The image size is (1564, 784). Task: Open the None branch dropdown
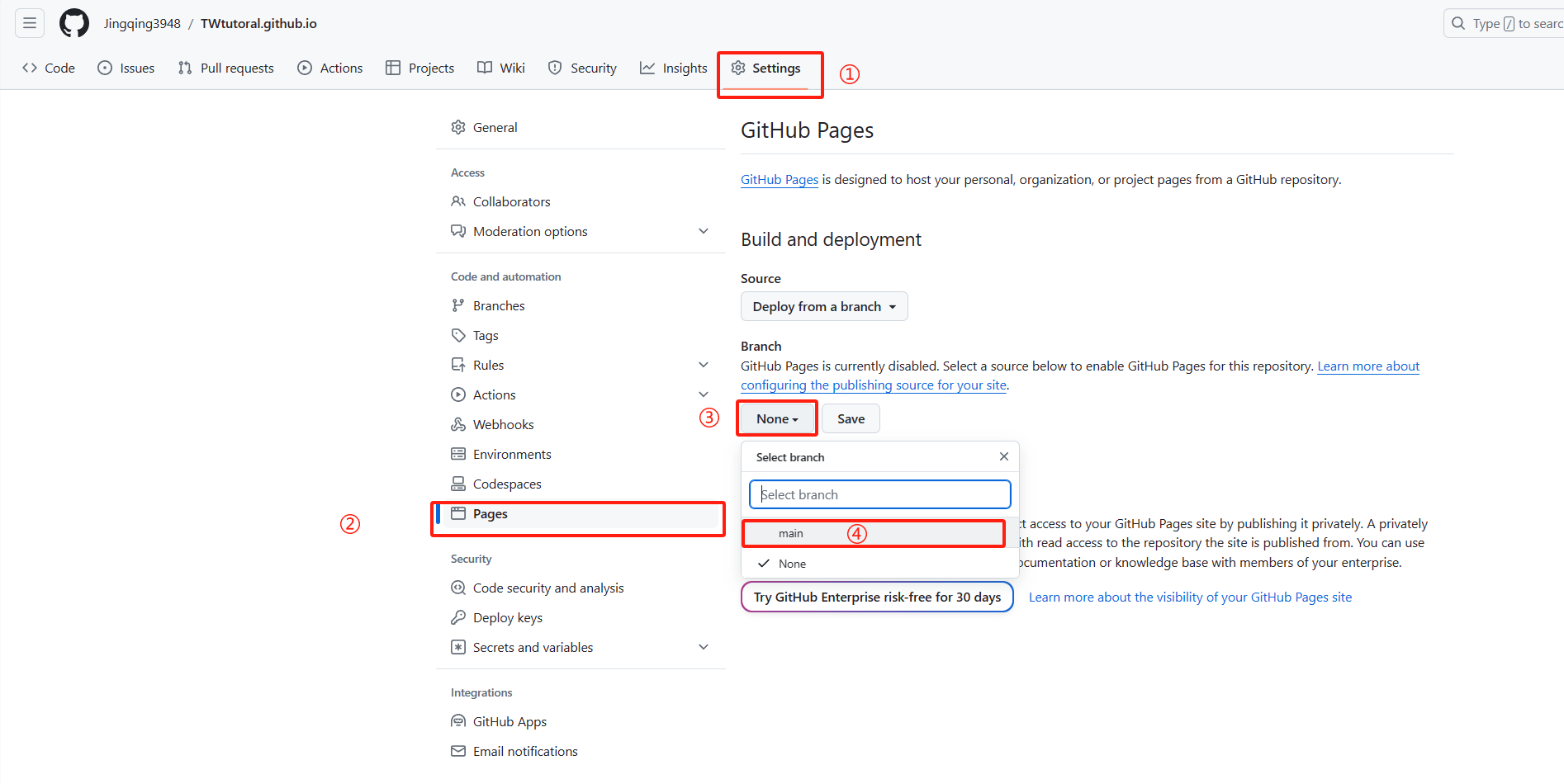(777, 418)
